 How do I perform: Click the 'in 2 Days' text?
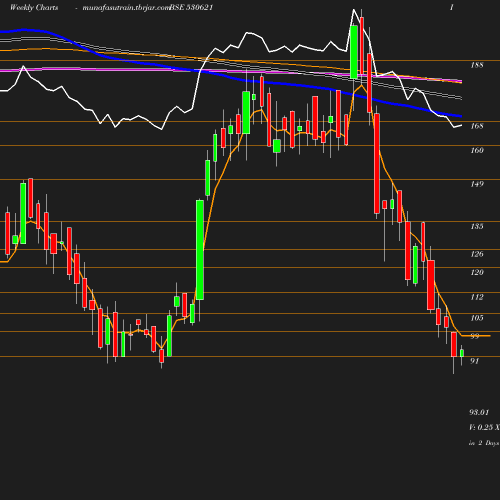(x=484, y=443)
